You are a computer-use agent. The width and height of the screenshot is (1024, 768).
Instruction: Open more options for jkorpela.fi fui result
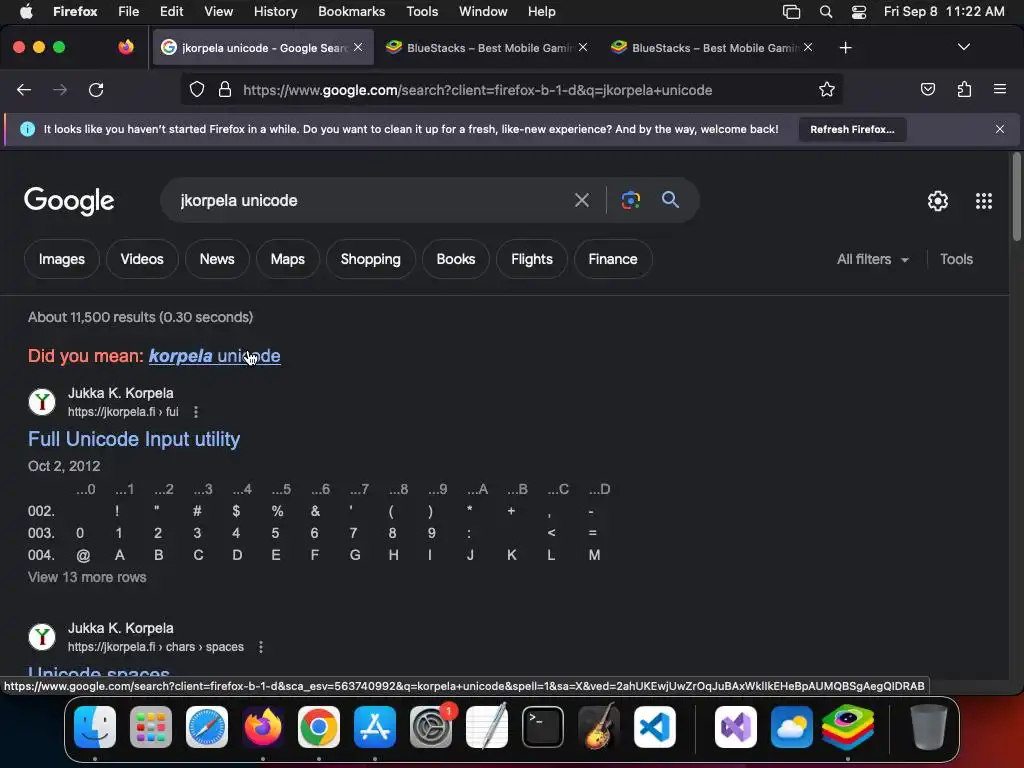point(196,412)
